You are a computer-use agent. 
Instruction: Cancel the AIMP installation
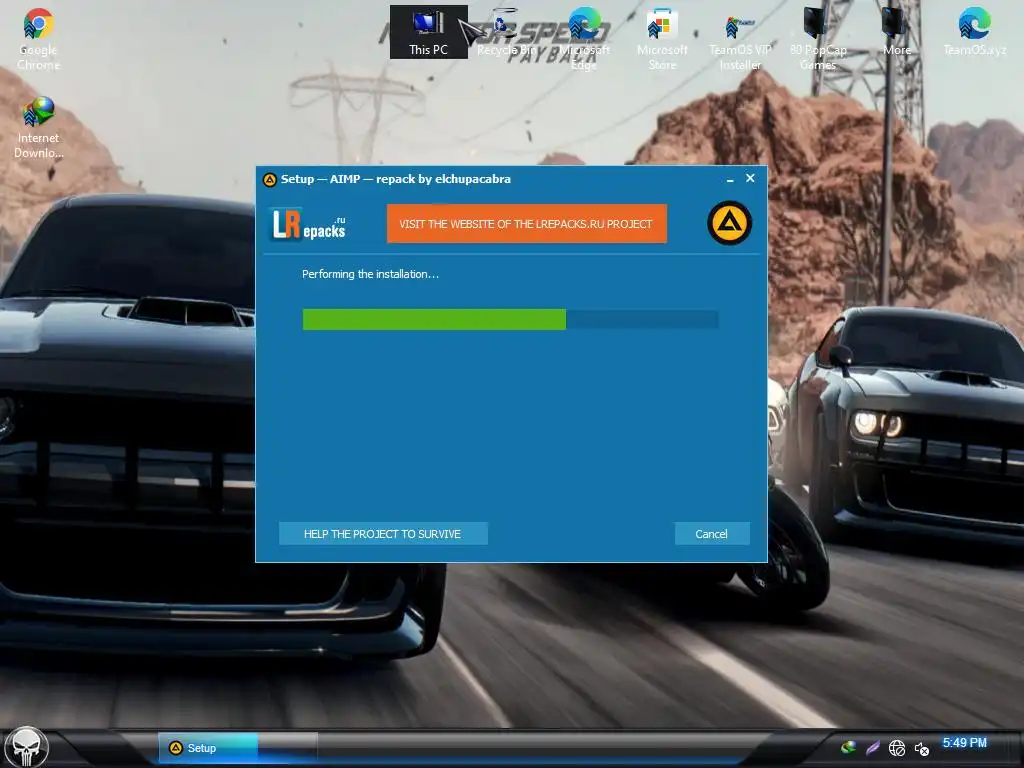711,534
